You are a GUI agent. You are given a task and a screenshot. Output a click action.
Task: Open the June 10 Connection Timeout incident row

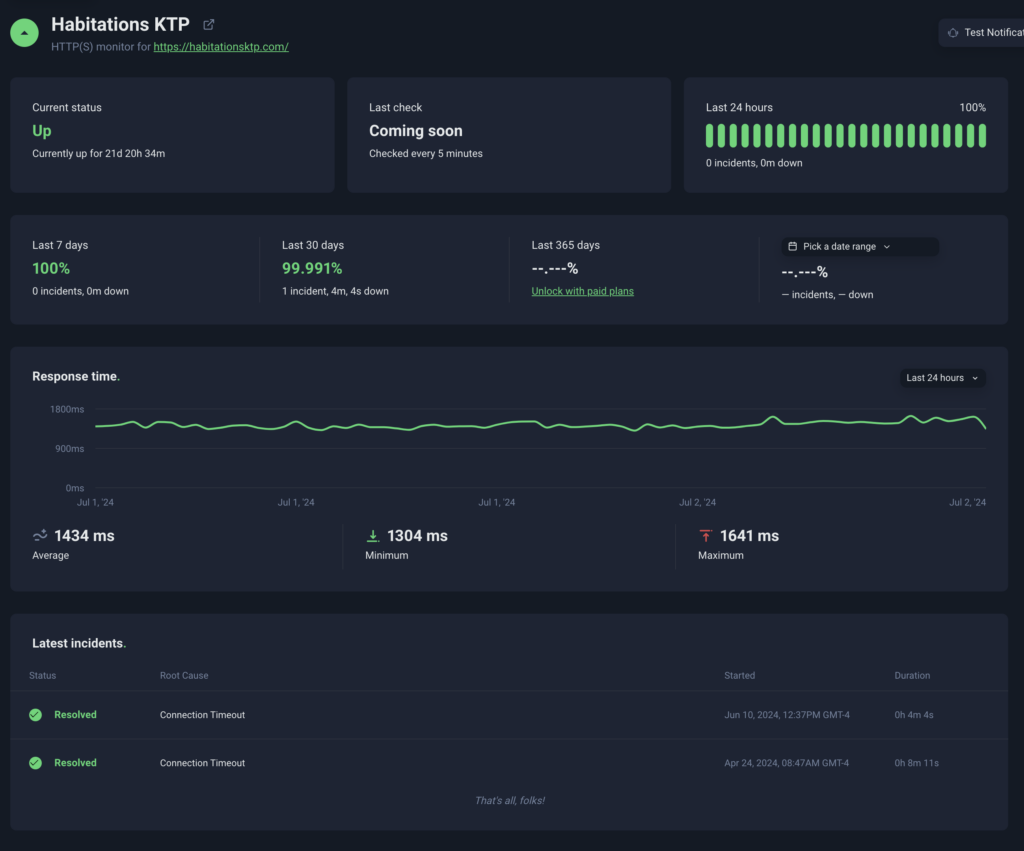click(x=202, y=715)
